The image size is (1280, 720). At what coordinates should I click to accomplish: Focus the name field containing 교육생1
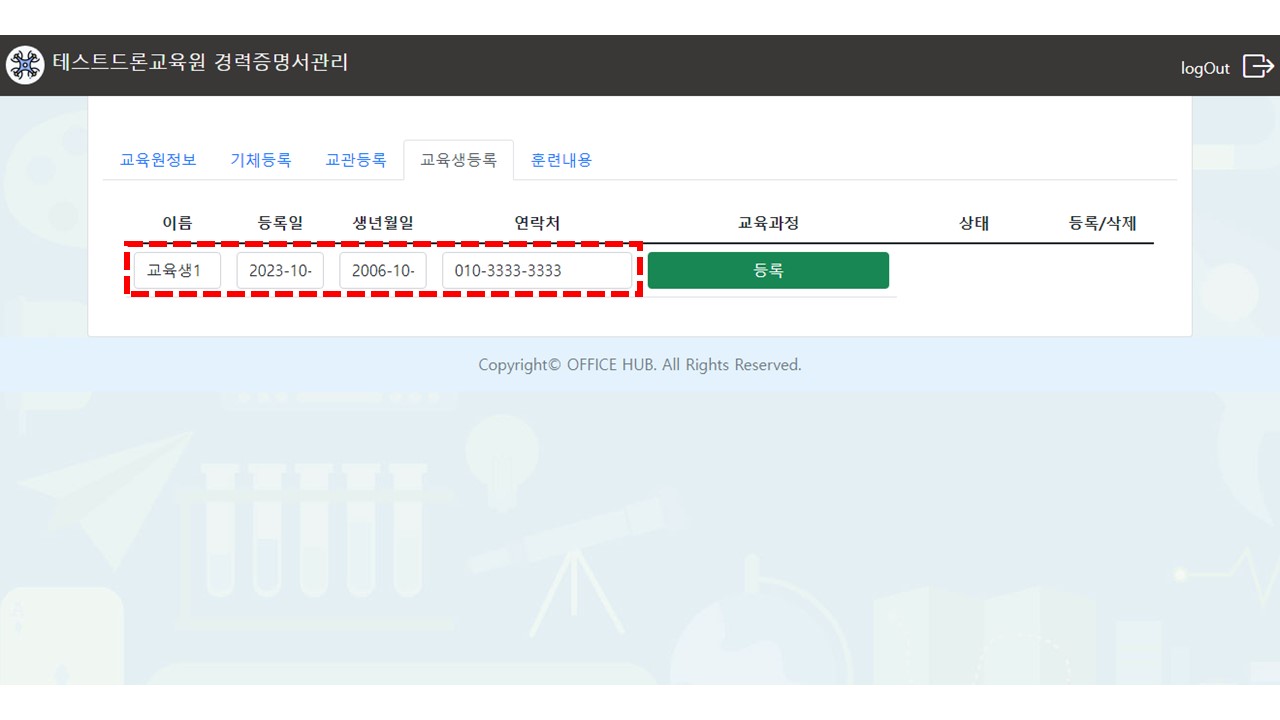coord(177,271)
